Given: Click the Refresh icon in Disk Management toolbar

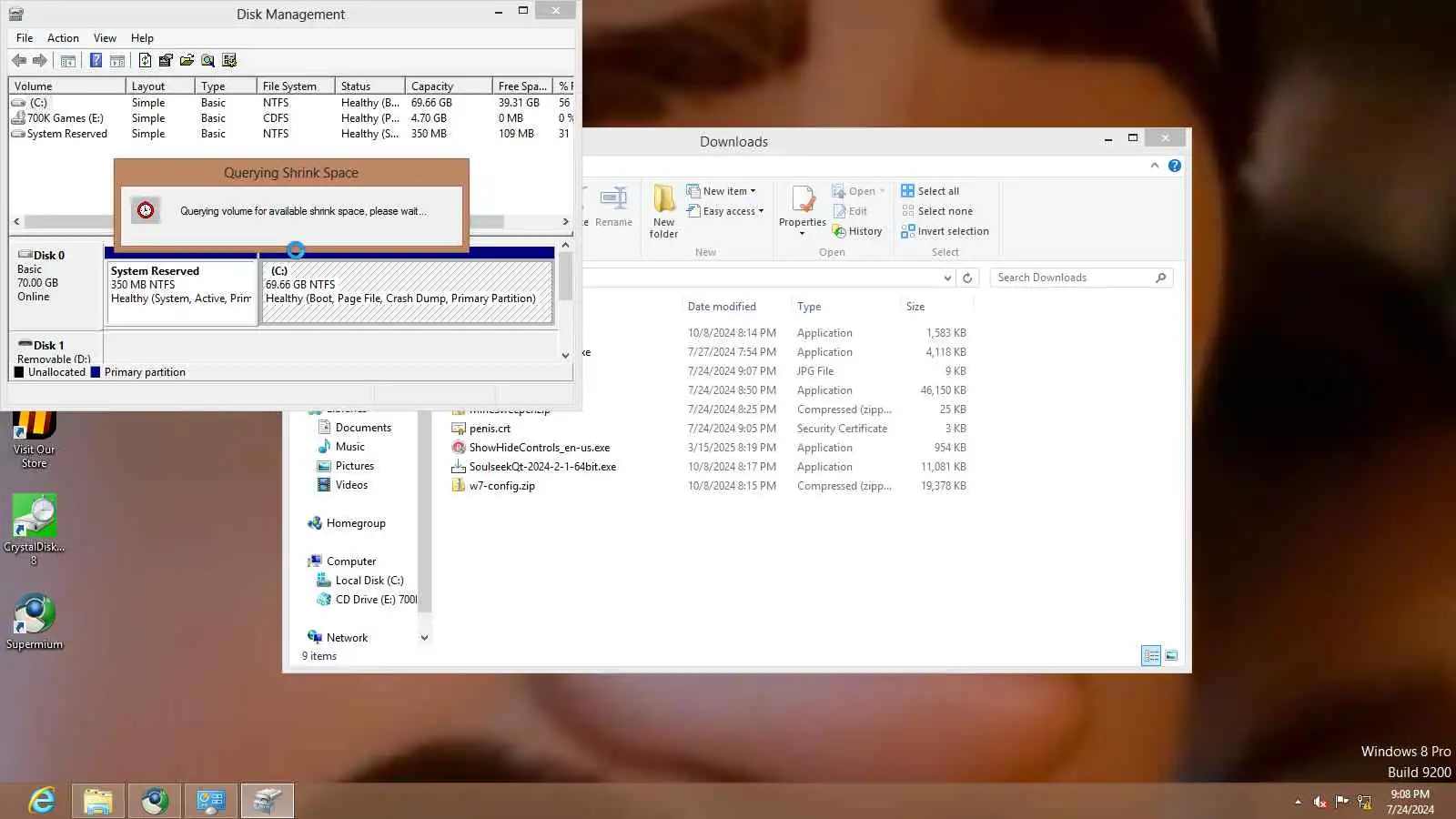Looking at the screenshot, I should (x=145, y=61).
